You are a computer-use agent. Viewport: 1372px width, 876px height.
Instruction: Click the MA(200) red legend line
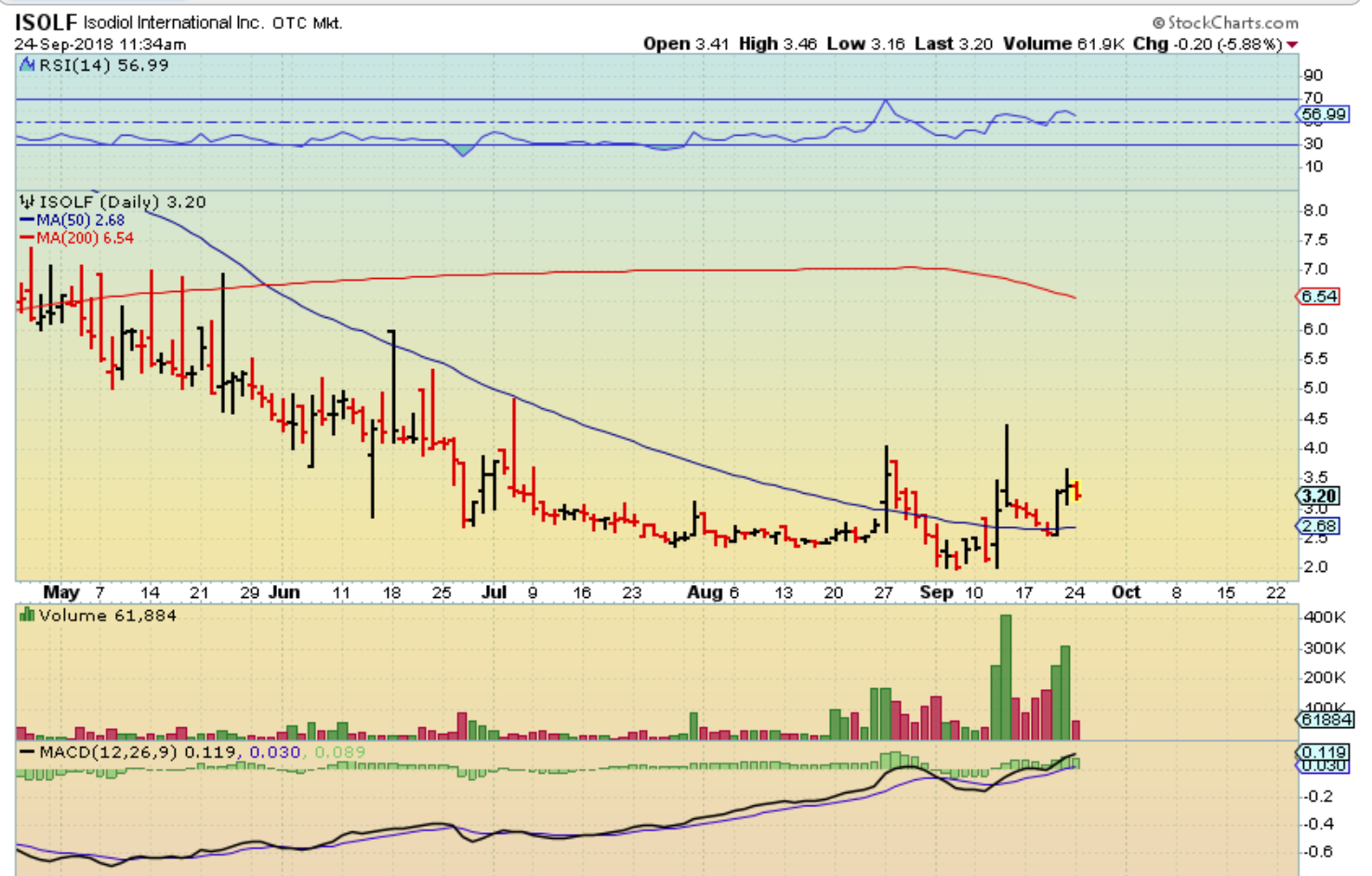27,238
